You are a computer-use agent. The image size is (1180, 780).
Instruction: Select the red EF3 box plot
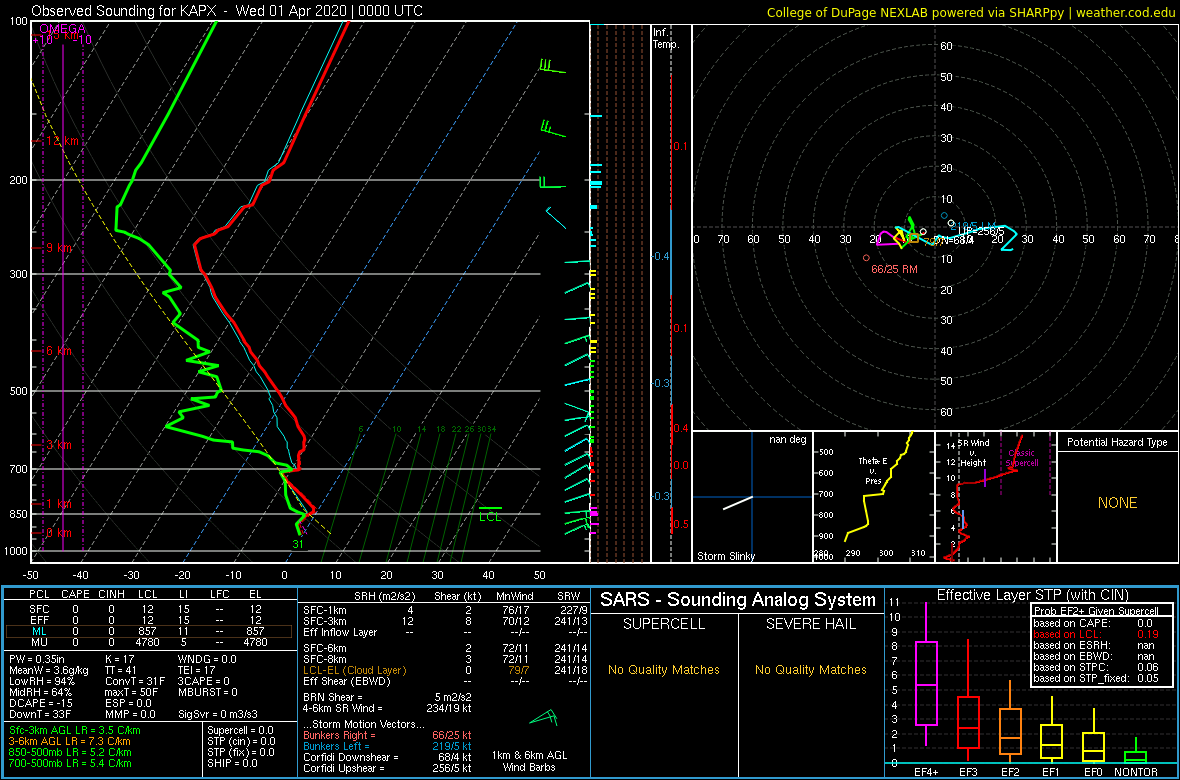pyautogui.click(x=969, y=702)
